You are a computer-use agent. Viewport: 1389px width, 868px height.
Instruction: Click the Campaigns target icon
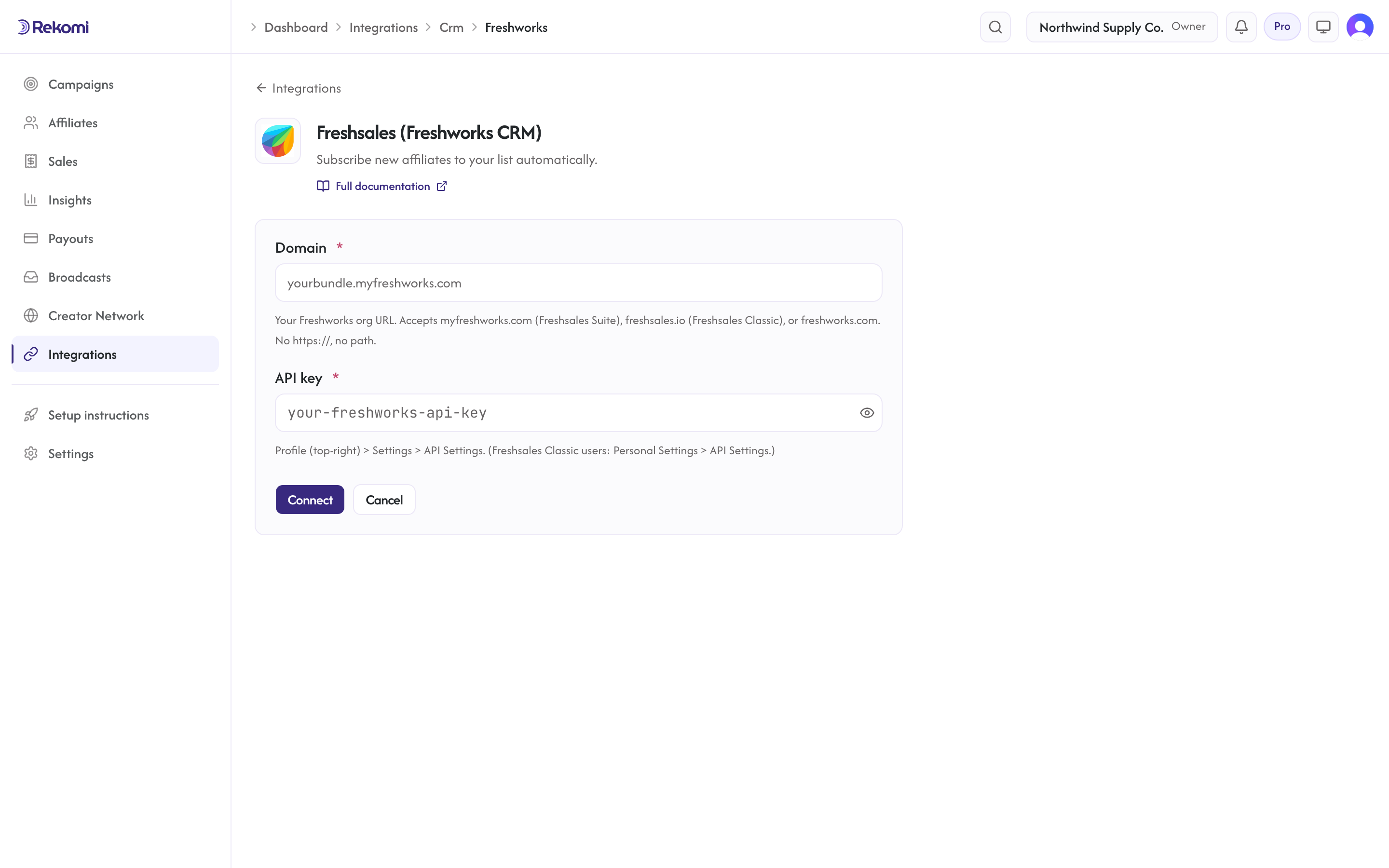point(31,84)
